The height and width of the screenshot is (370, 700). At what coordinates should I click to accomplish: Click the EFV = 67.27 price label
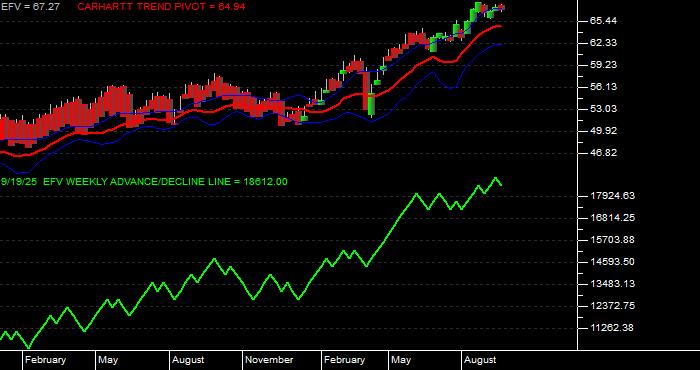click(x=30, y=7)
